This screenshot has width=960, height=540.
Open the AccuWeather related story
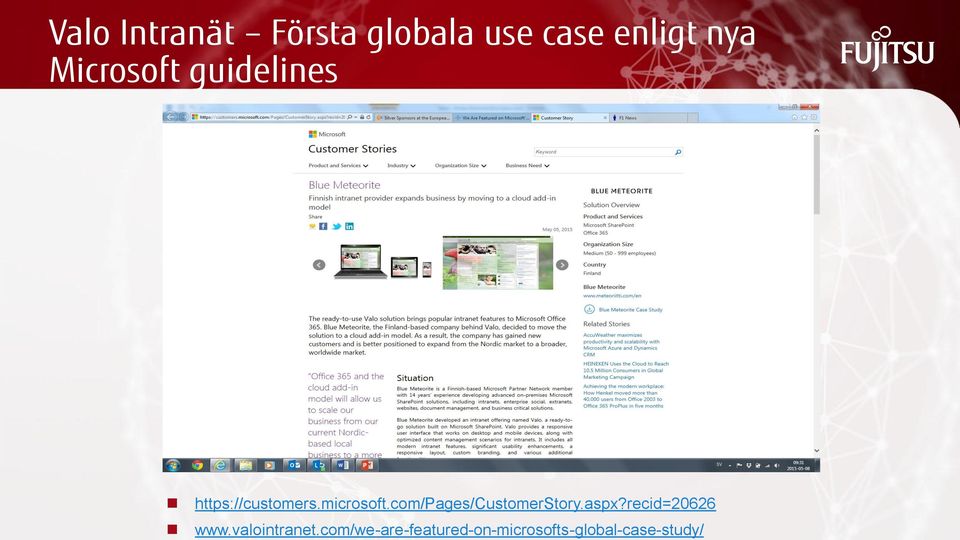621,345
